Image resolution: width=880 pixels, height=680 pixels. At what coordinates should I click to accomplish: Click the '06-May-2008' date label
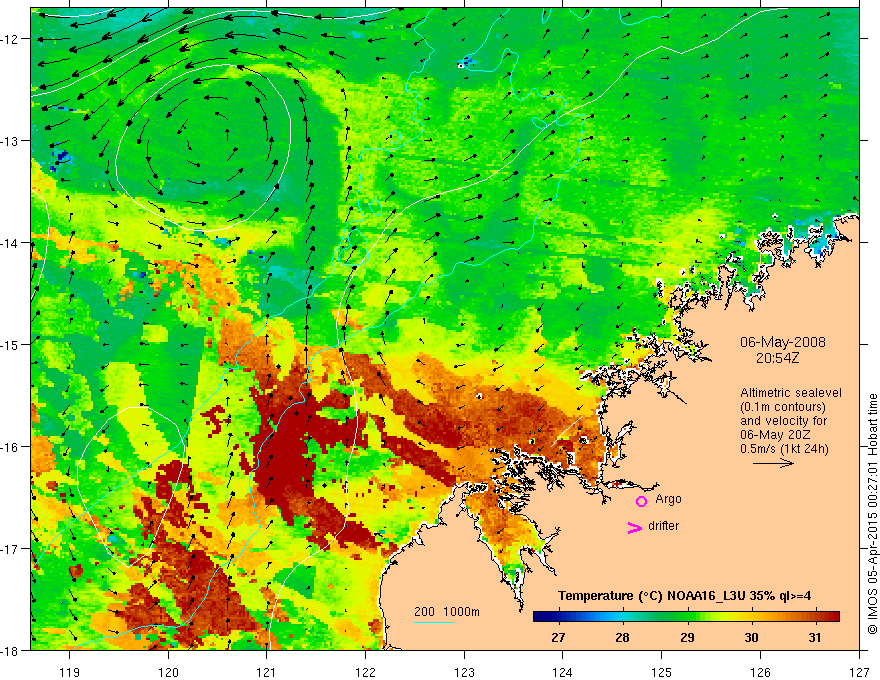click(x=783, y=342)
